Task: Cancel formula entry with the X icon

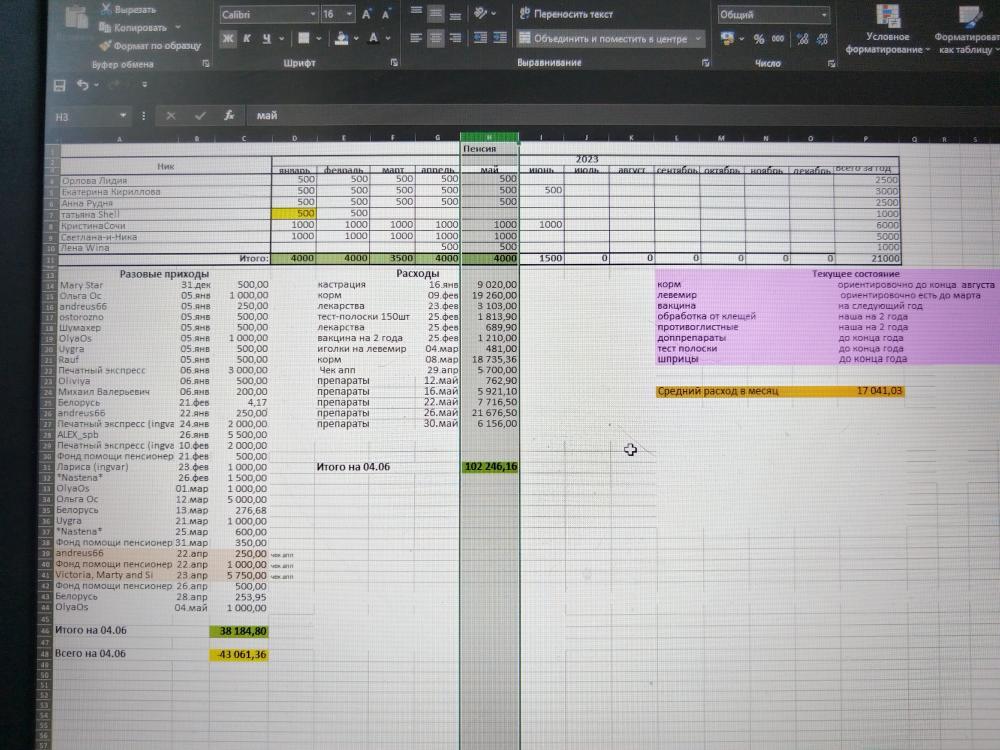Action: click(x=170, y=116)
